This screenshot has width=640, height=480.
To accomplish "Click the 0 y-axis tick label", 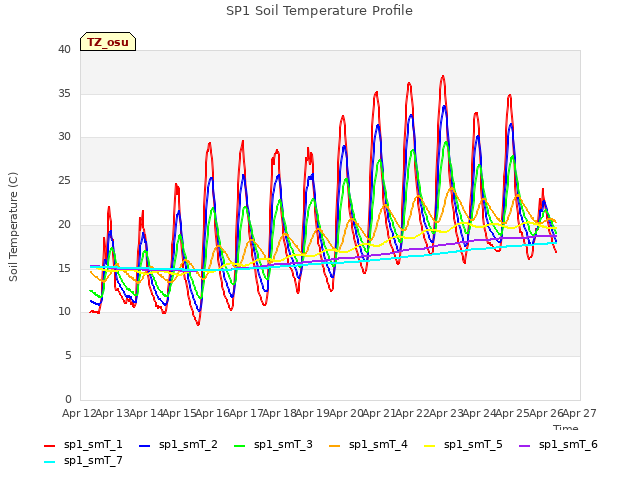I will [68, 399].
